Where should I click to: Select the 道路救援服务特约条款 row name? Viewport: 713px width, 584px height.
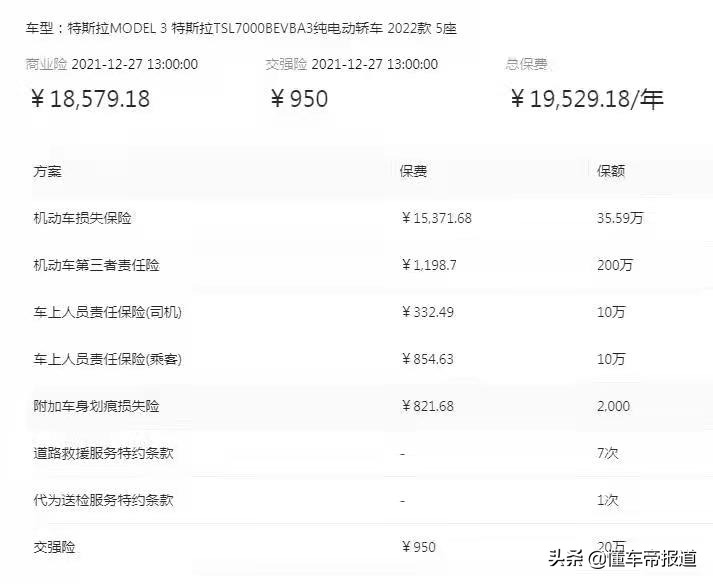coord(103,453)
